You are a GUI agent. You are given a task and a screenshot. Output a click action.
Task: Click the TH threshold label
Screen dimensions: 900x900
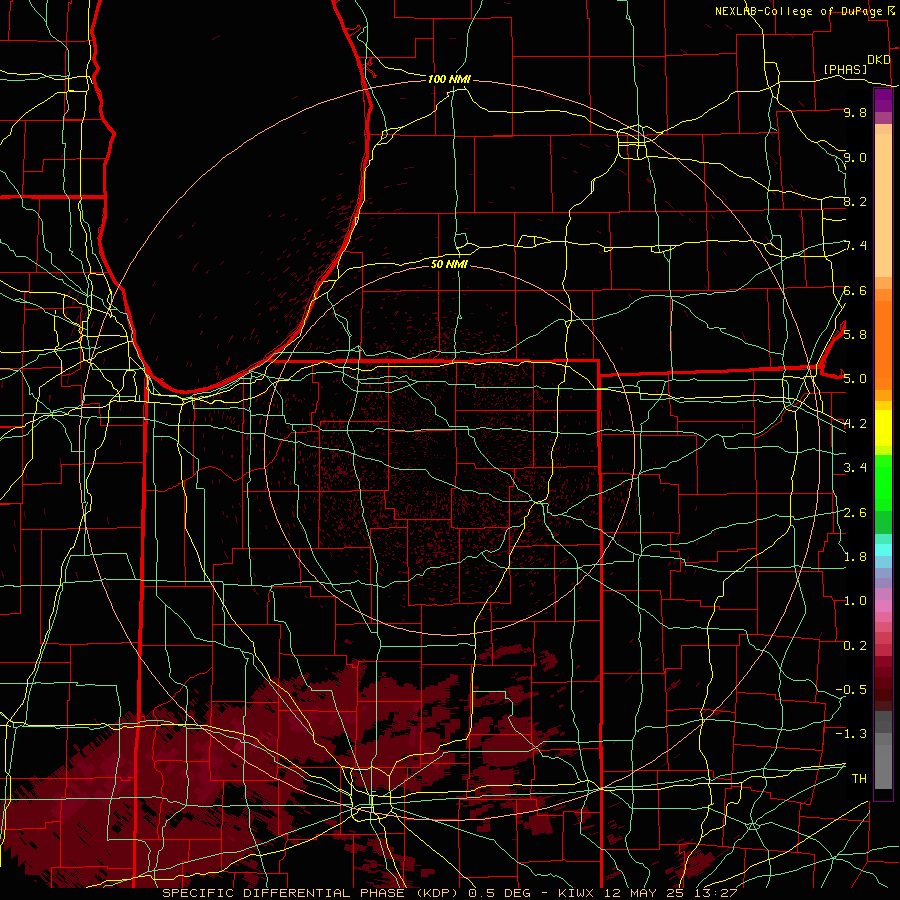859,778
